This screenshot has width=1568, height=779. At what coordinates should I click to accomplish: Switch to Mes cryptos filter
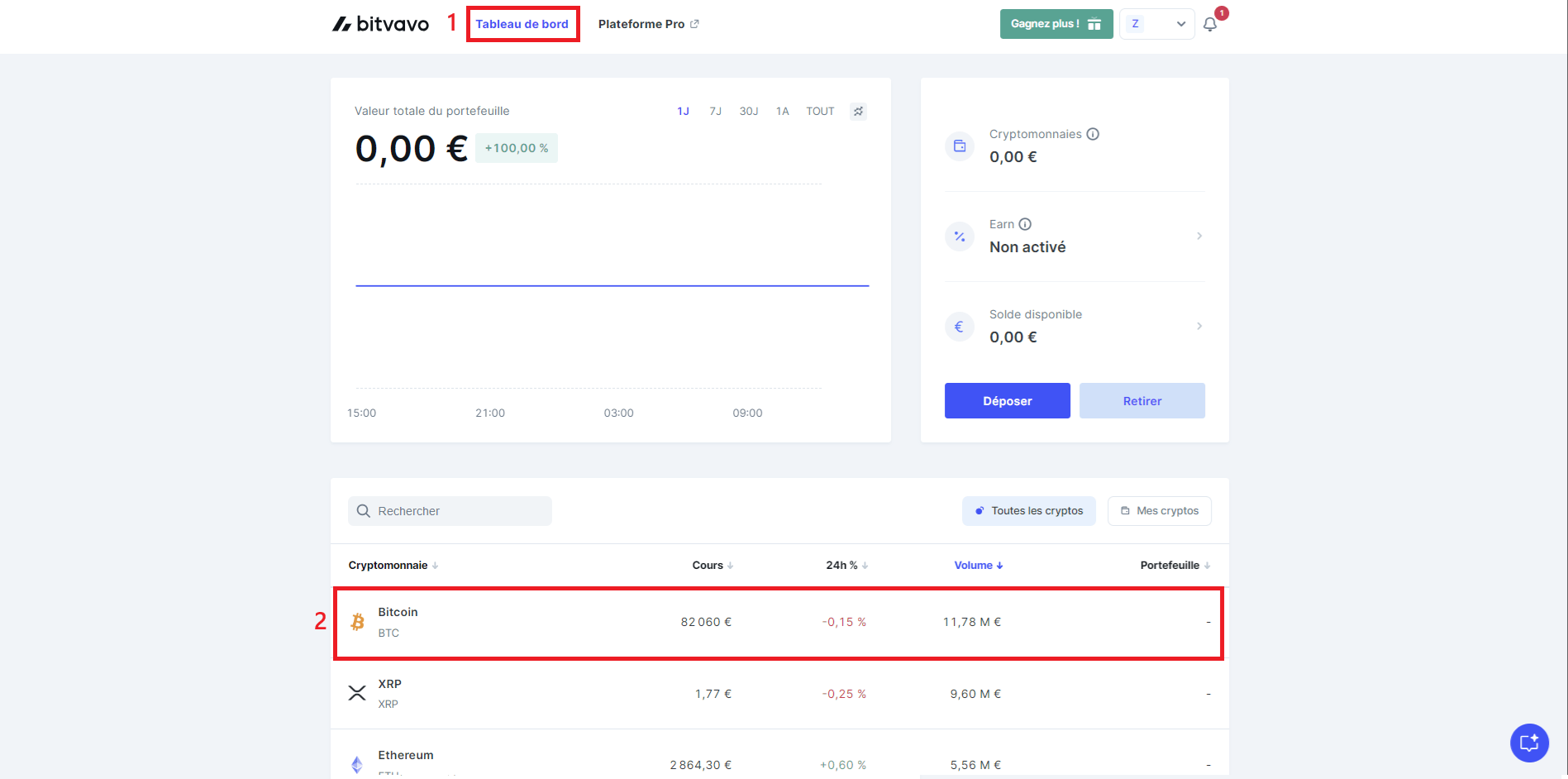point(1159,511)
